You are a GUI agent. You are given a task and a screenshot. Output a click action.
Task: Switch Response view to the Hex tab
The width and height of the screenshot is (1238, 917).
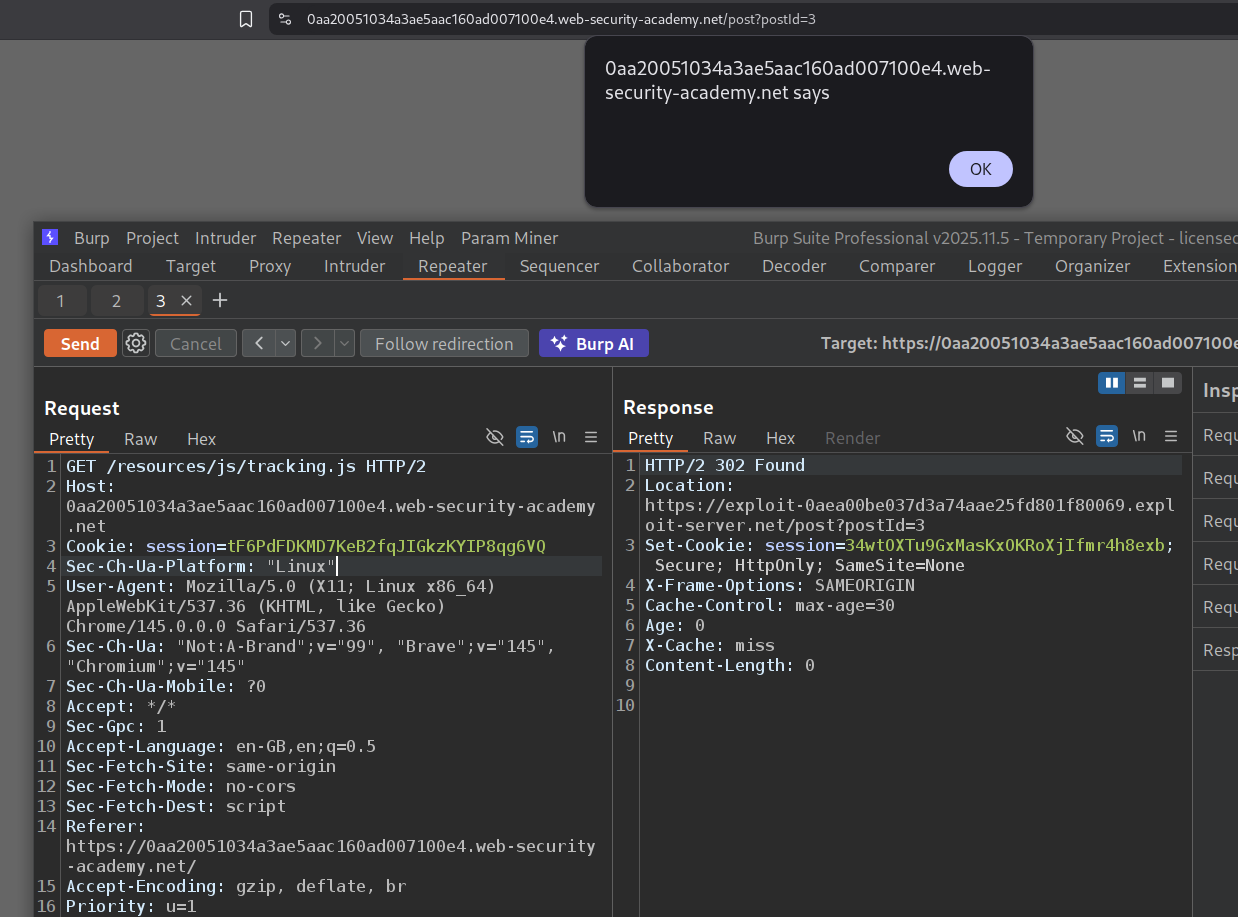click(780, 438)
